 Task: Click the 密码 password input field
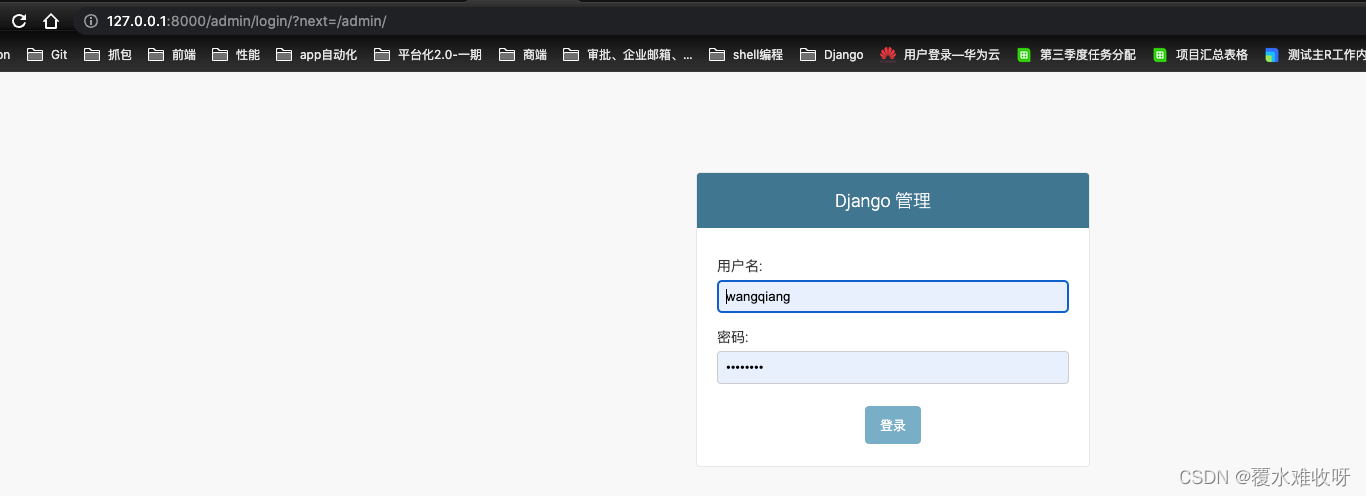[893, 367]
